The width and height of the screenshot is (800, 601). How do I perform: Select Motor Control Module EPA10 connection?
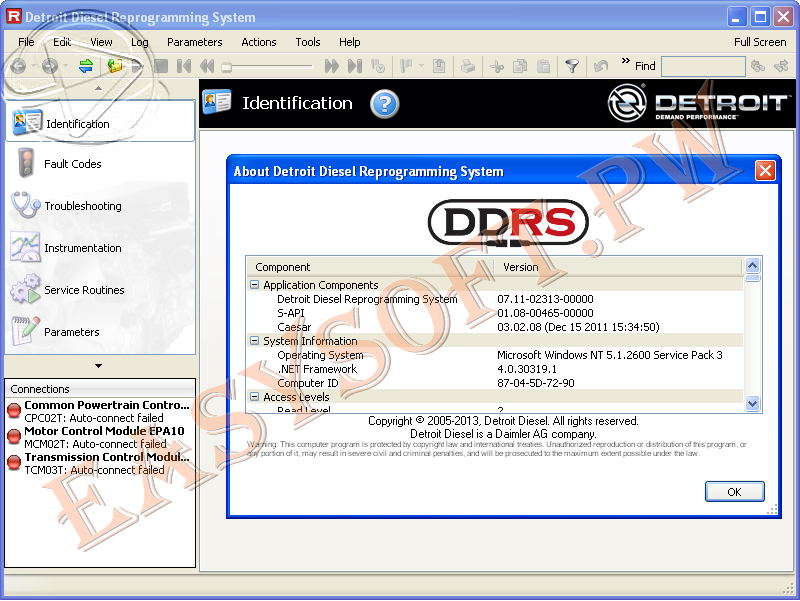pyautogui.click(x=100, y=437)
